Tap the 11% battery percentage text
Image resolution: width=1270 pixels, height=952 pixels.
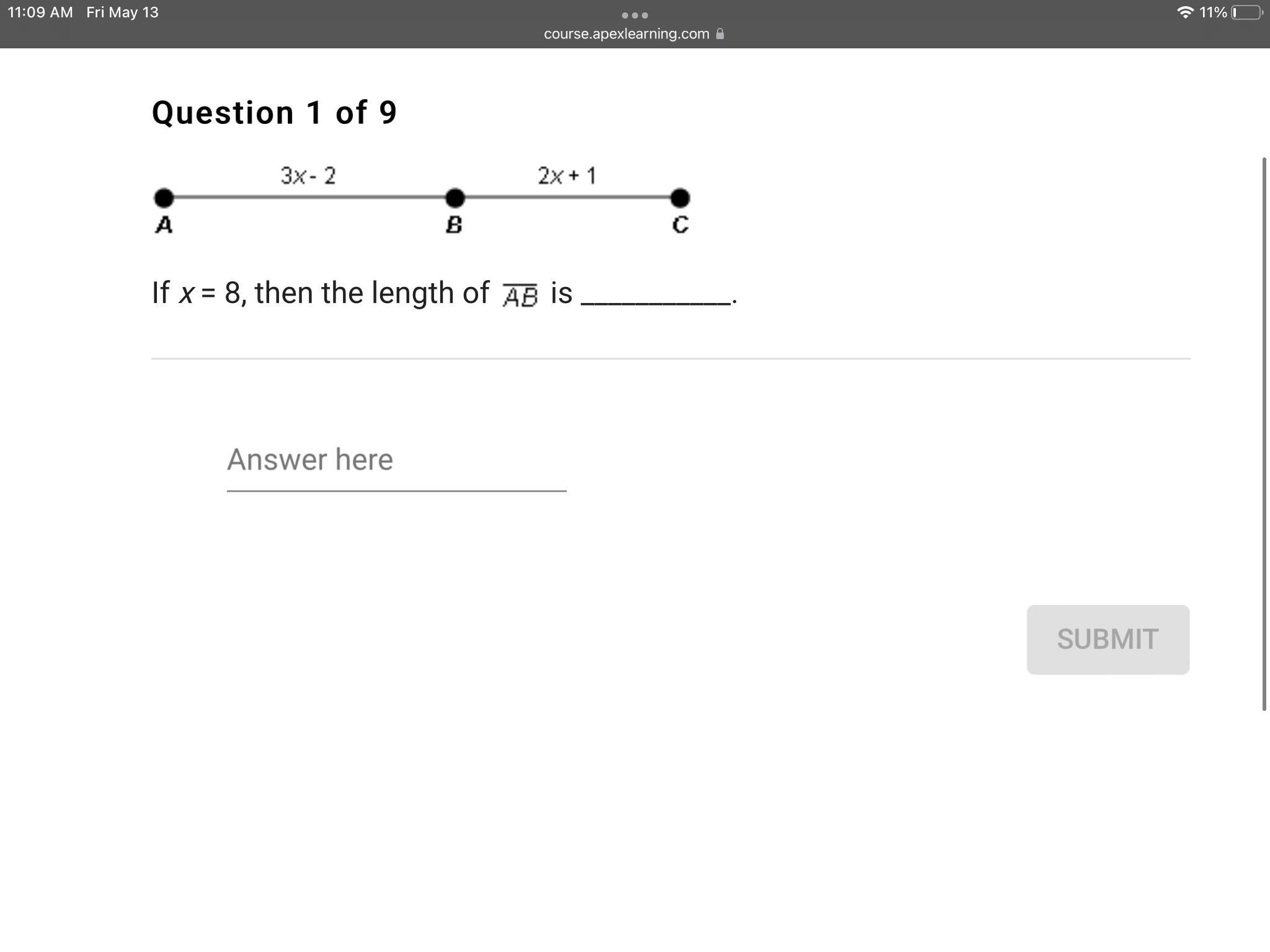click(x=1213, y=12)
